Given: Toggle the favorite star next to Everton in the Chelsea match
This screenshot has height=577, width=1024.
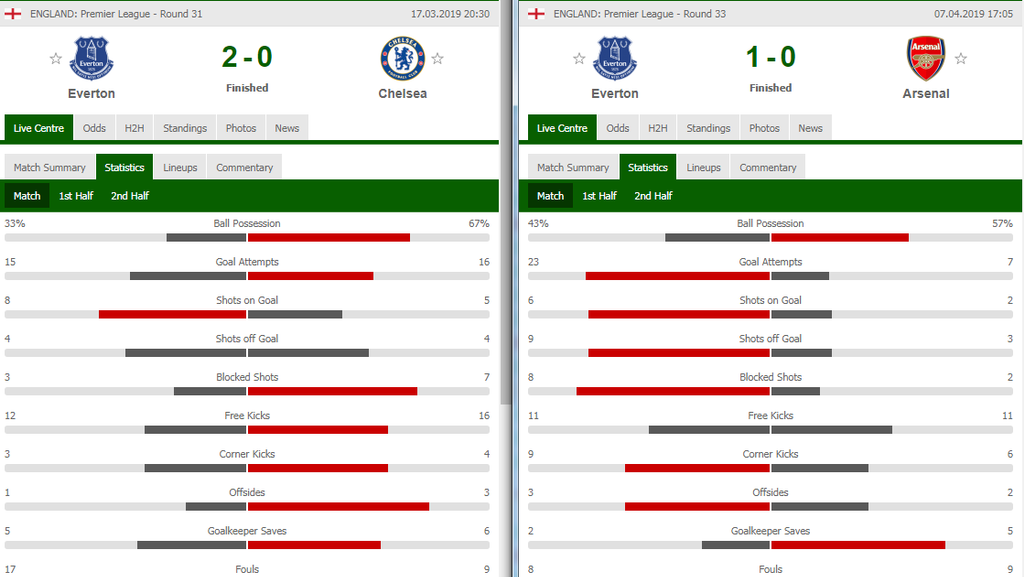Looking at the screenshot, I should pyautogui.click(x=56, y=59).
